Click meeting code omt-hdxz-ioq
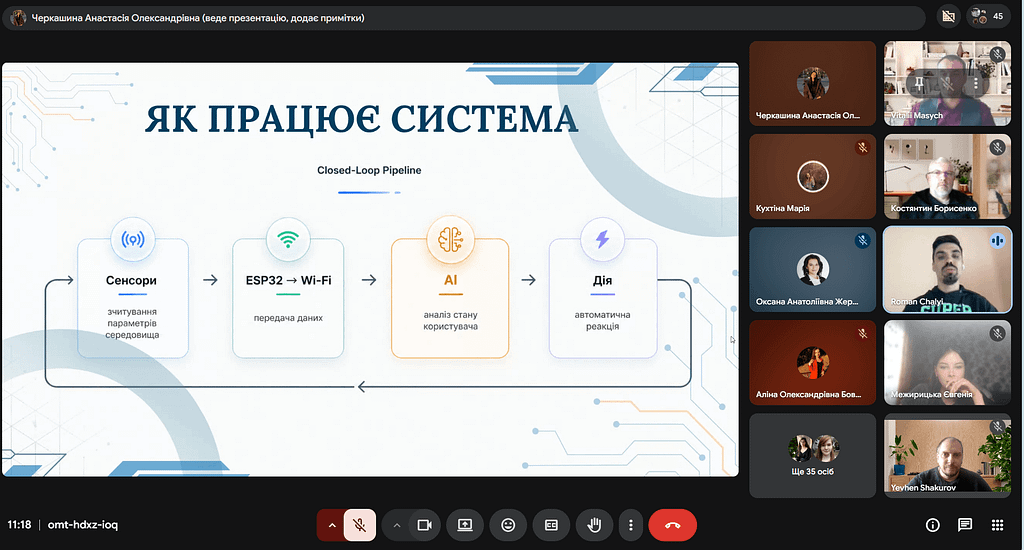Screen dimensions: 1024x550 (x=83, y=525)
